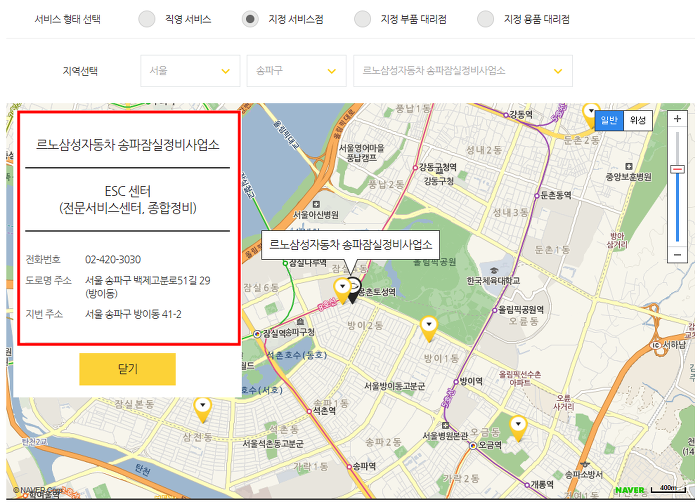
Task: Click the yellow marker near 몽촌토성역
Action: [x=342, y=291]
